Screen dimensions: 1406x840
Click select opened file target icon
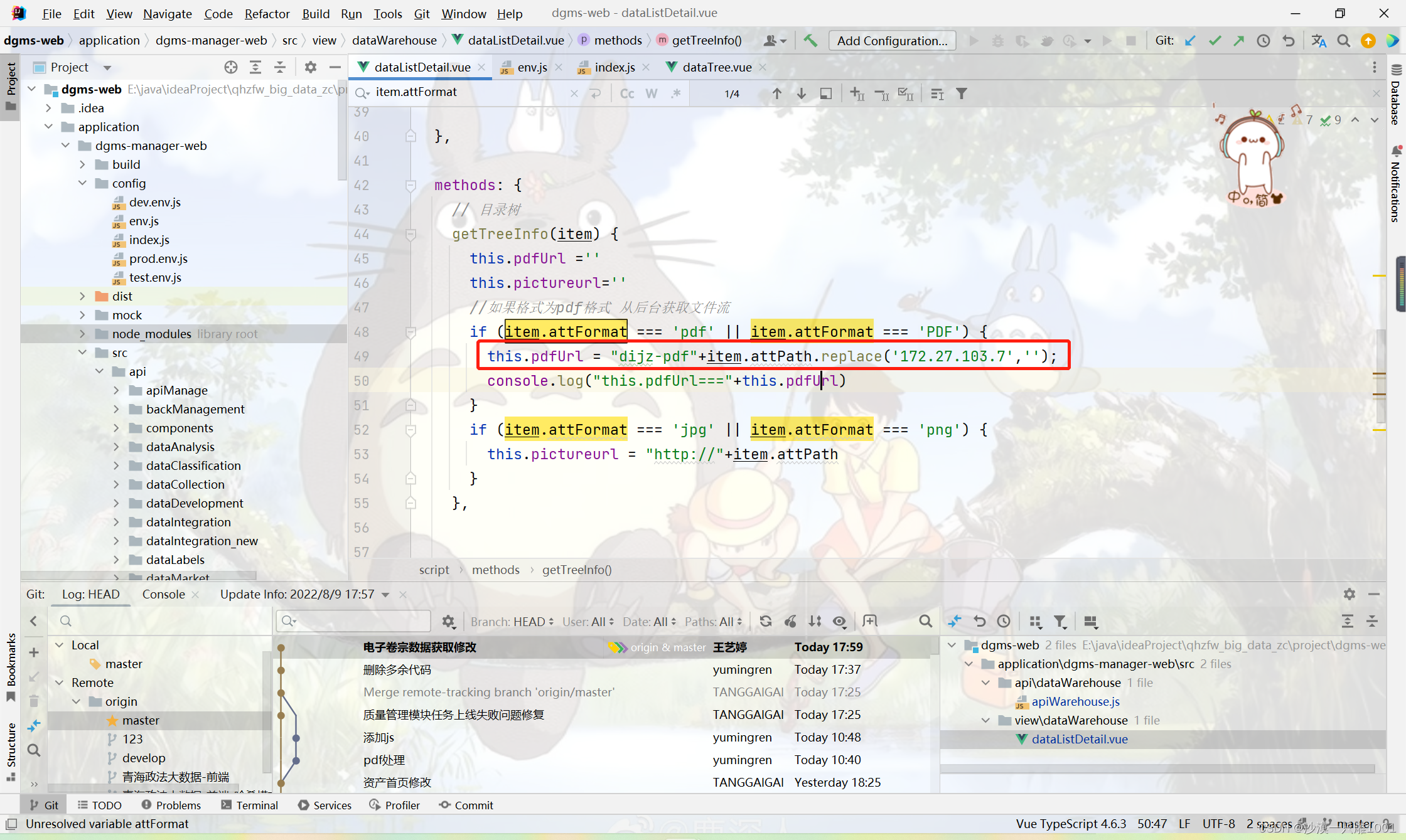click(x=230, y=67)
